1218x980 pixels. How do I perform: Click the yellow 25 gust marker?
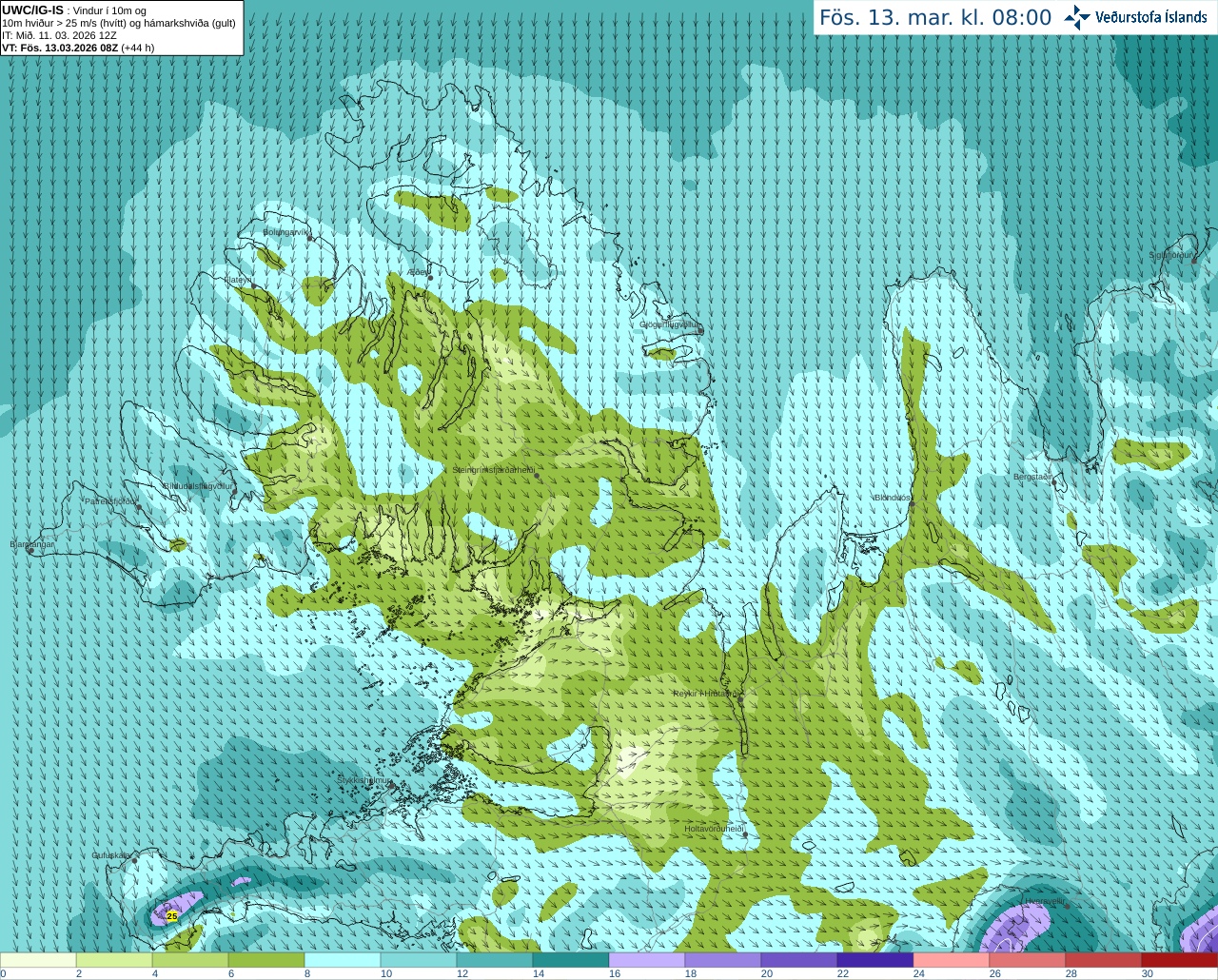(171, 915)
